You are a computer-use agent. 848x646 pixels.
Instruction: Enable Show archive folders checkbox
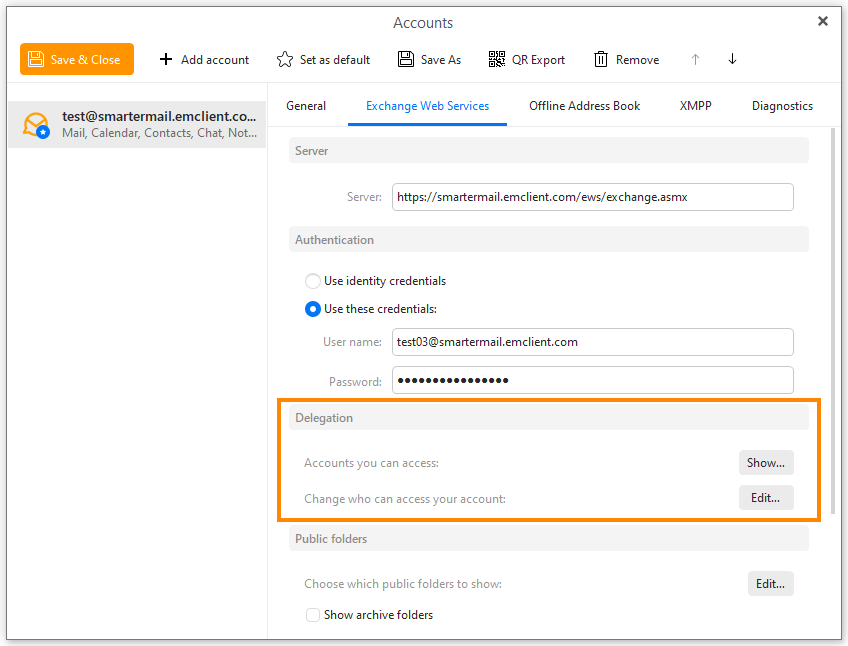pyautogui.click(x=313, y=615)
